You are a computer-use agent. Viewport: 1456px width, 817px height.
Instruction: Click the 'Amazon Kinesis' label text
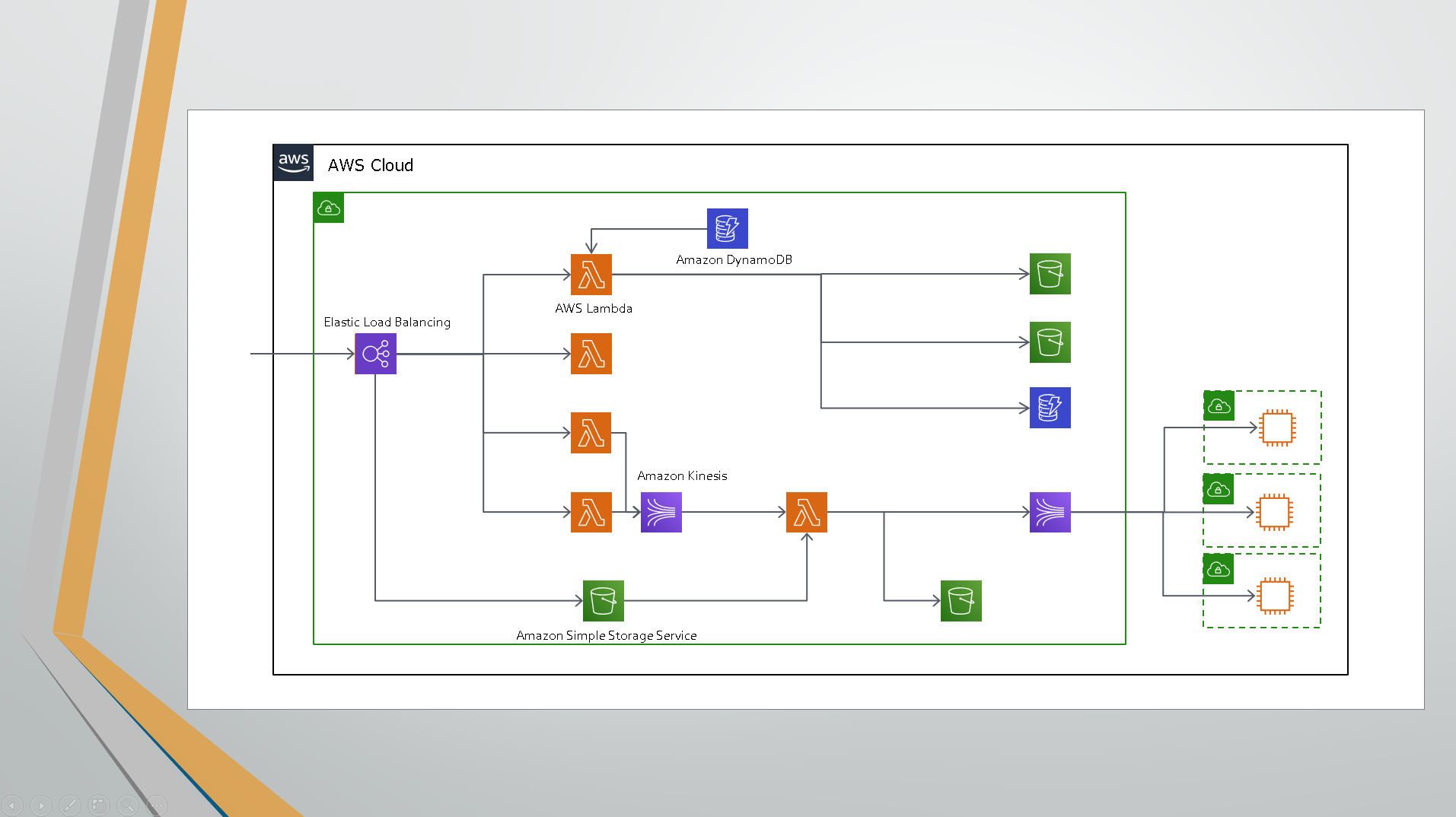[x=682, y=475]
